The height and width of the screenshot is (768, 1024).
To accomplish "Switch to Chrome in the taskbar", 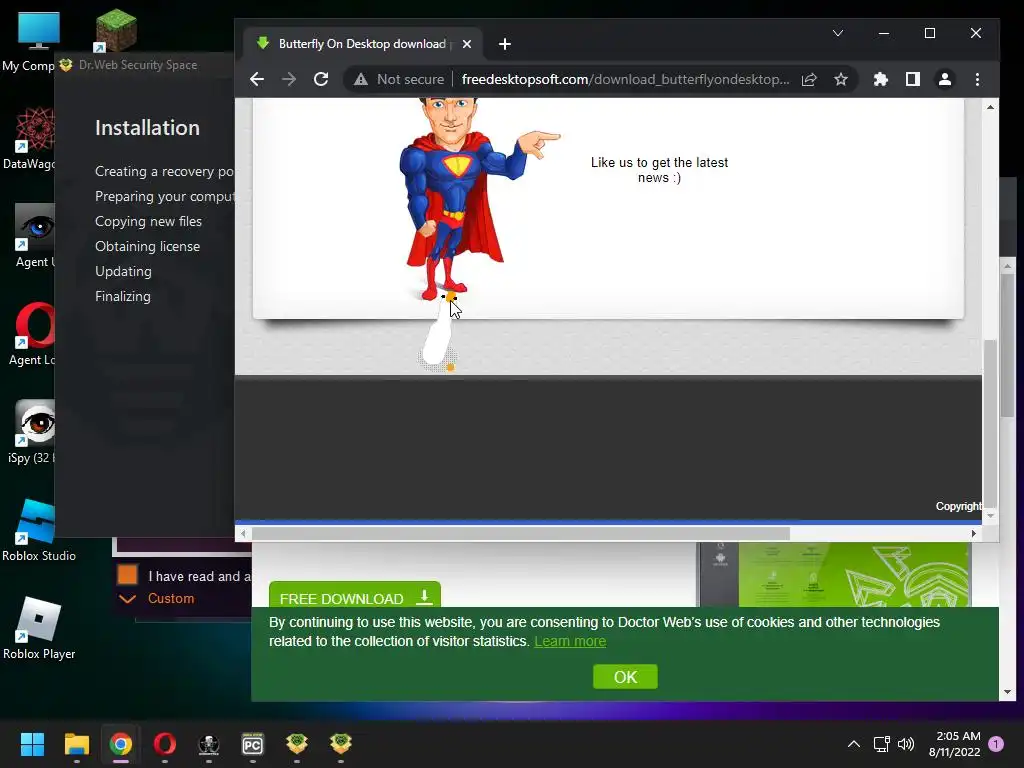I will [121, 744].
